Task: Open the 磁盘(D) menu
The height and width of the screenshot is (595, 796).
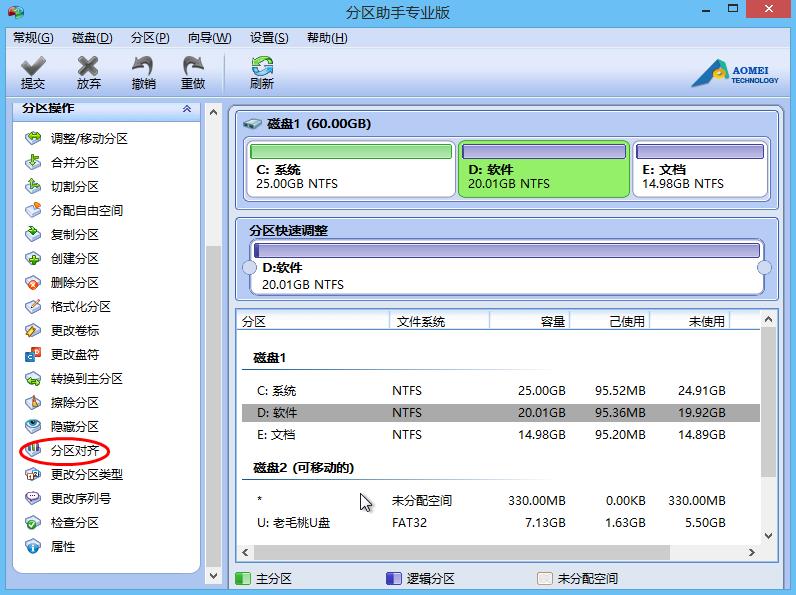Action: click(x=92, y=38)
